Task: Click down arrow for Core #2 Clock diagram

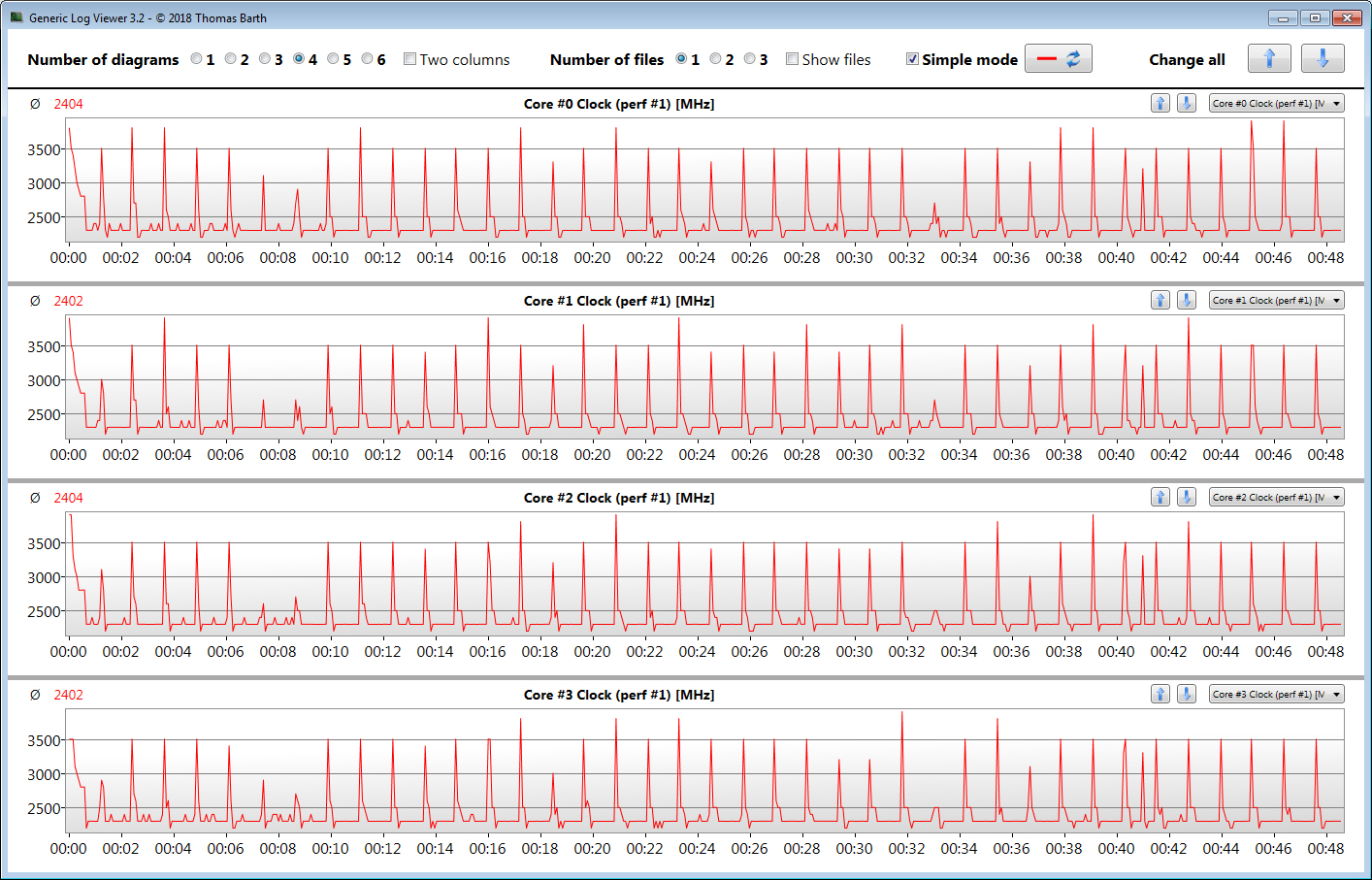Action: (1186, 497)
